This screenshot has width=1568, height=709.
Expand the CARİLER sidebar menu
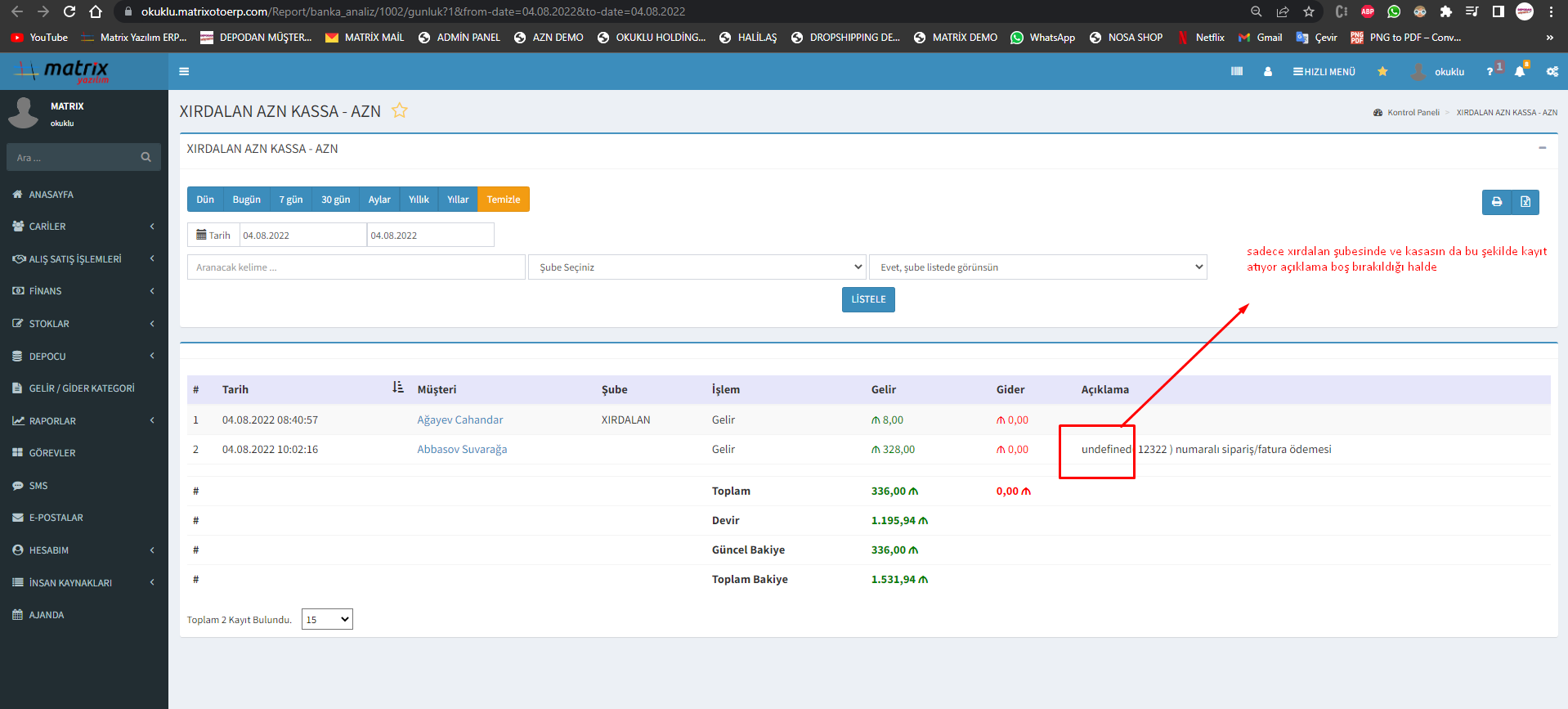pyautogui.click(x=83, y=227)
